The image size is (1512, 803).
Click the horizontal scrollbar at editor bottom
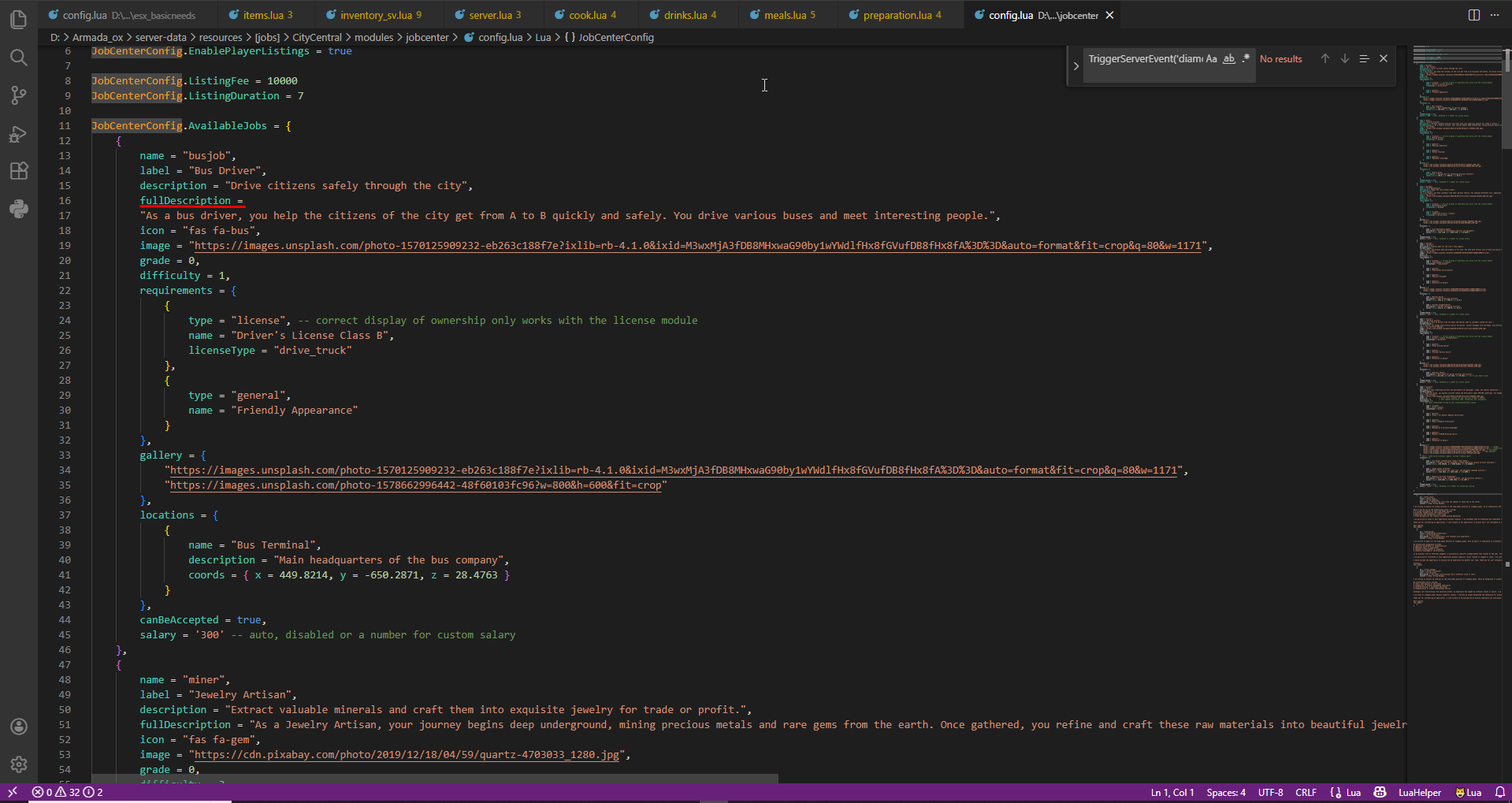click(x=435, y=779)
